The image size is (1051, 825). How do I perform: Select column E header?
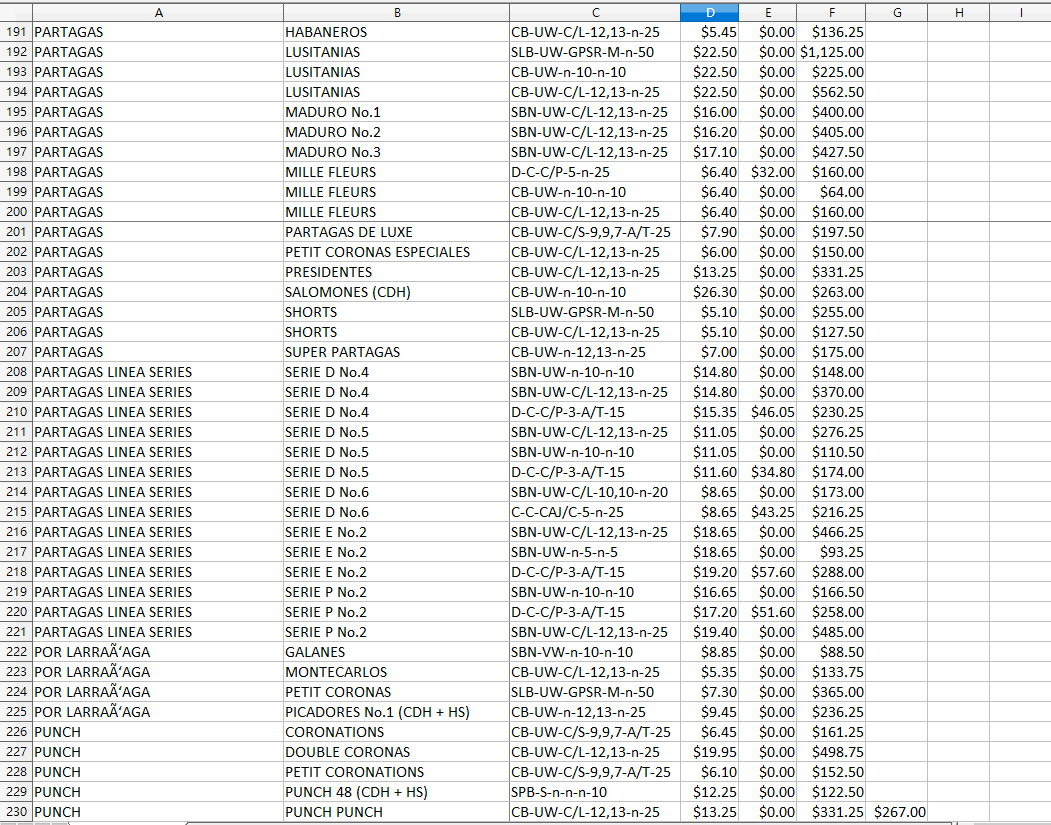768,12
